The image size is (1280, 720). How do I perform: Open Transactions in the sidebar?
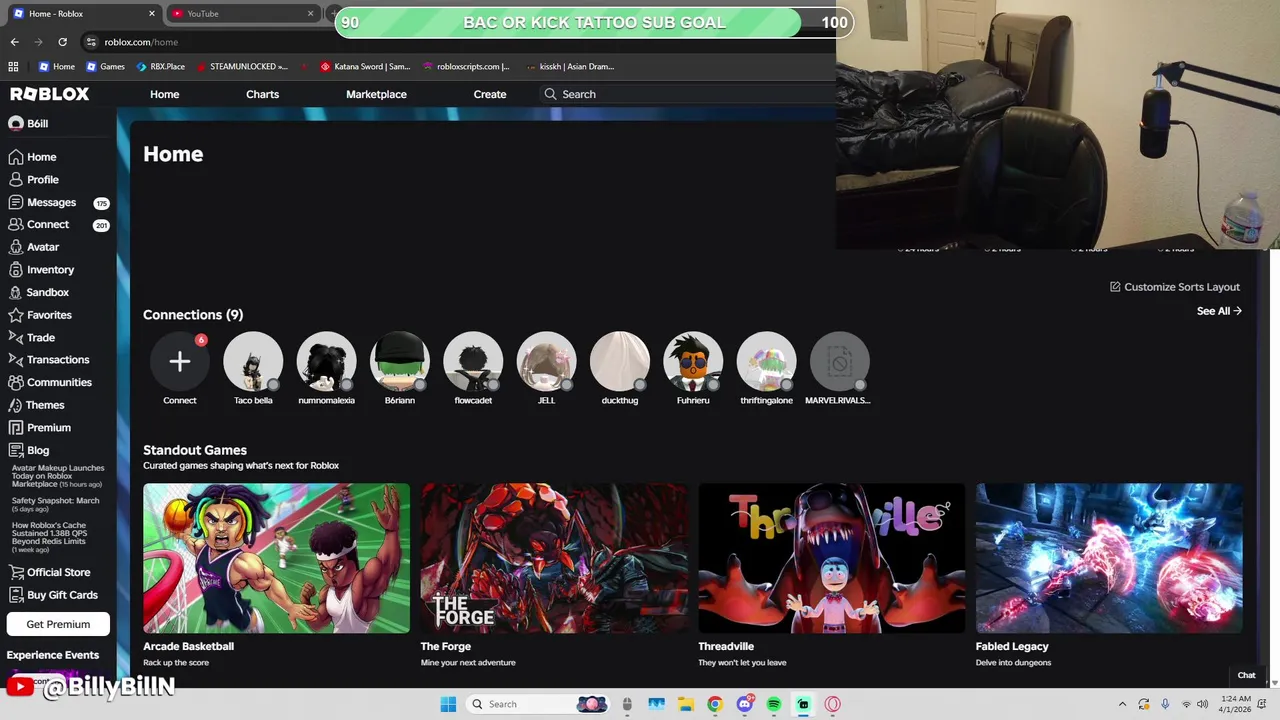tap(48, 360)
